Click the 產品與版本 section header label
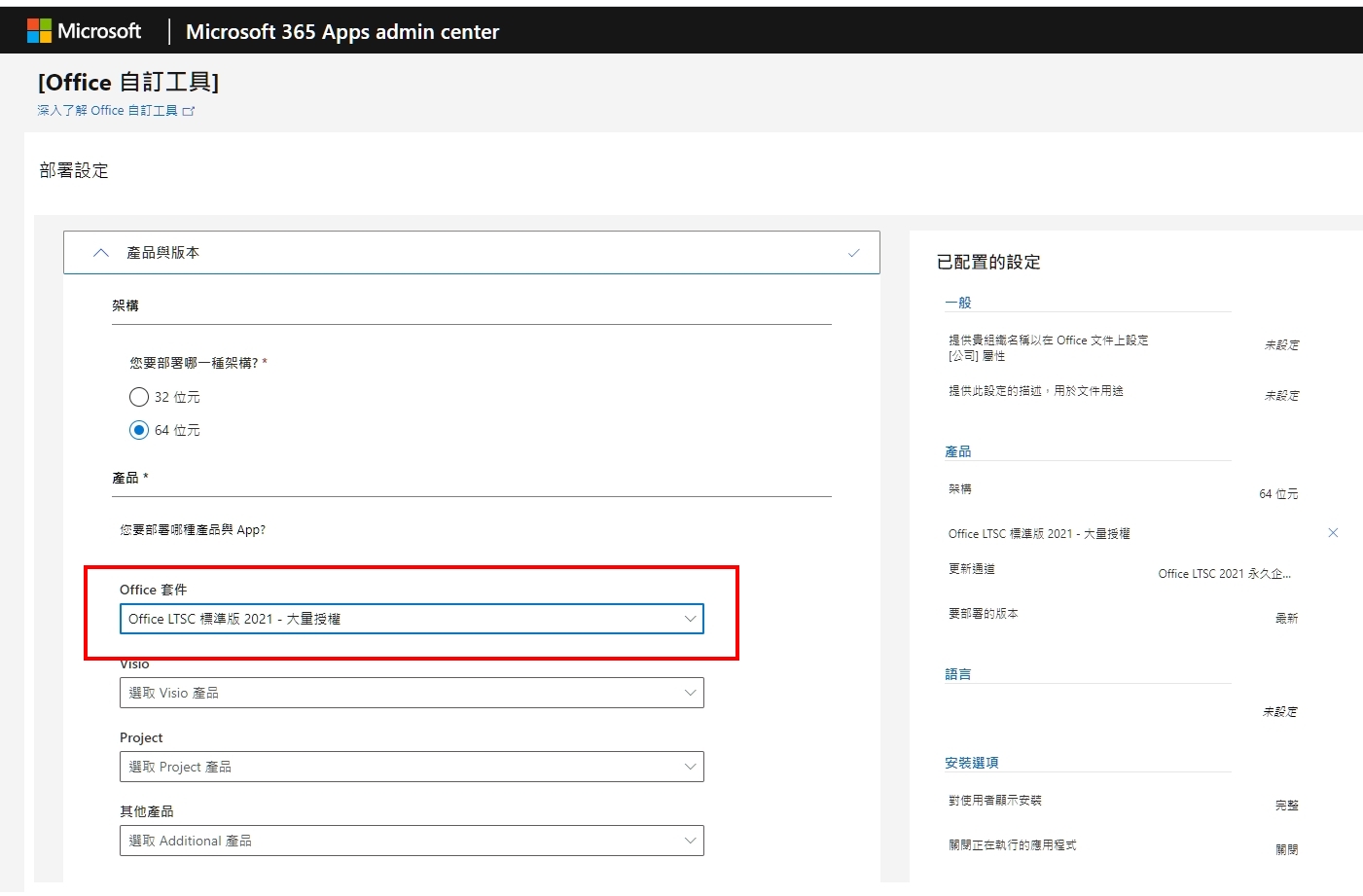This screenshot has width=1363, height=896. [162, 253]
